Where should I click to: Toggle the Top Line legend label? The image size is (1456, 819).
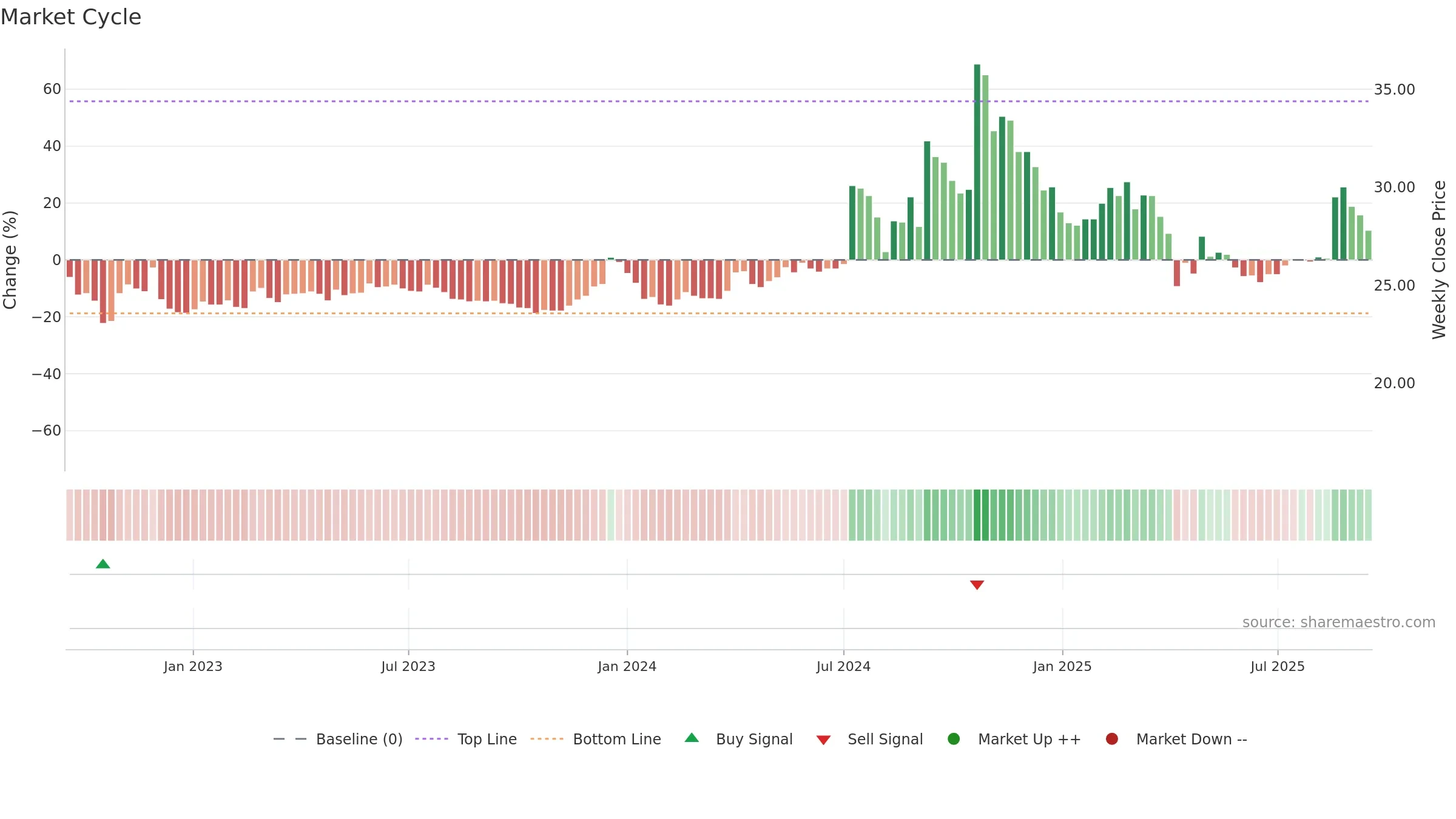tap(487, 739)
